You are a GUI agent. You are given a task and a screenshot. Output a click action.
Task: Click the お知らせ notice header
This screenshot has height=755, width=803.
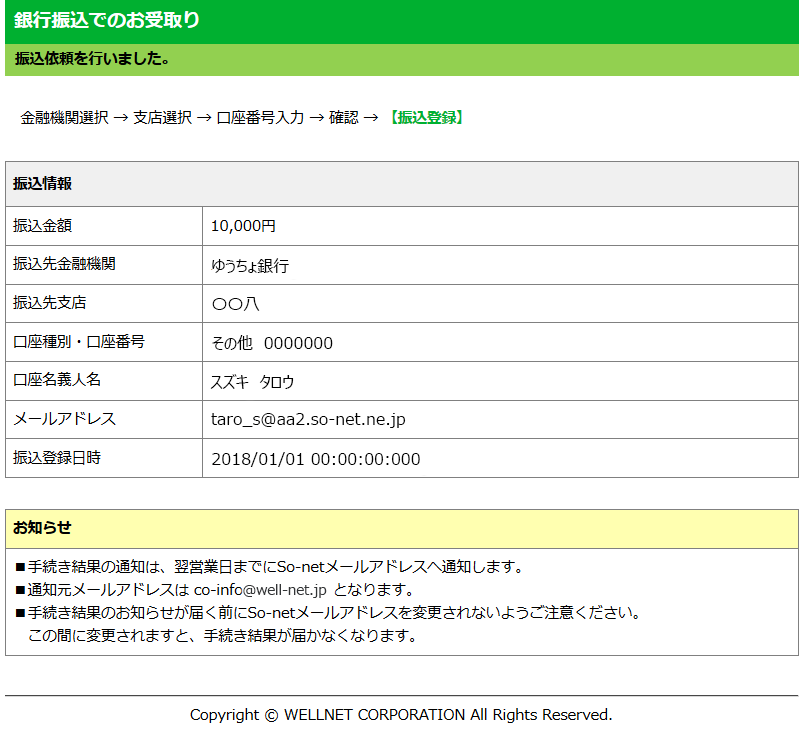point(42,527)
